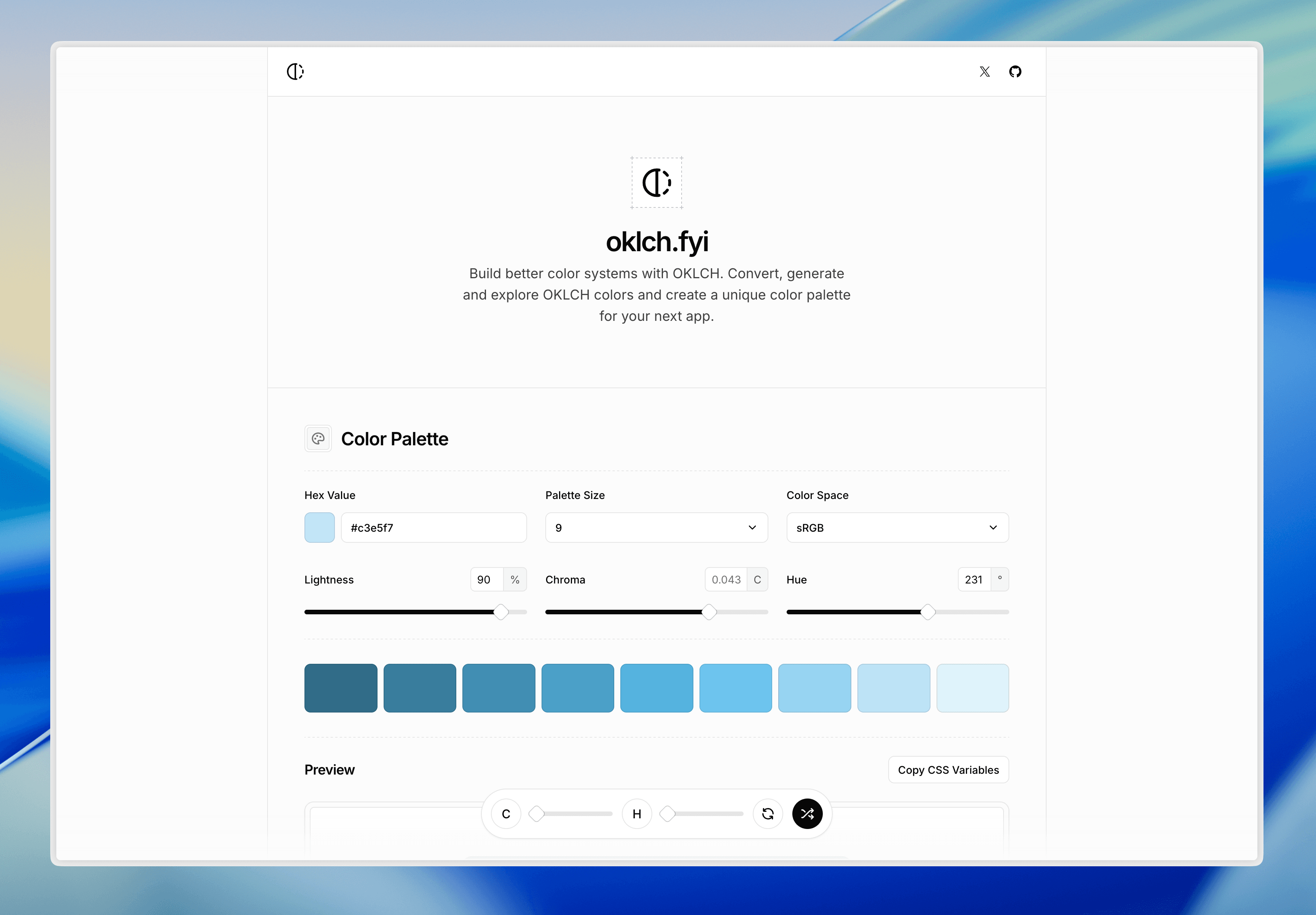Open the X (Twitter) link icon
The width and height of the screenshot is (1316, 915).
985,72
